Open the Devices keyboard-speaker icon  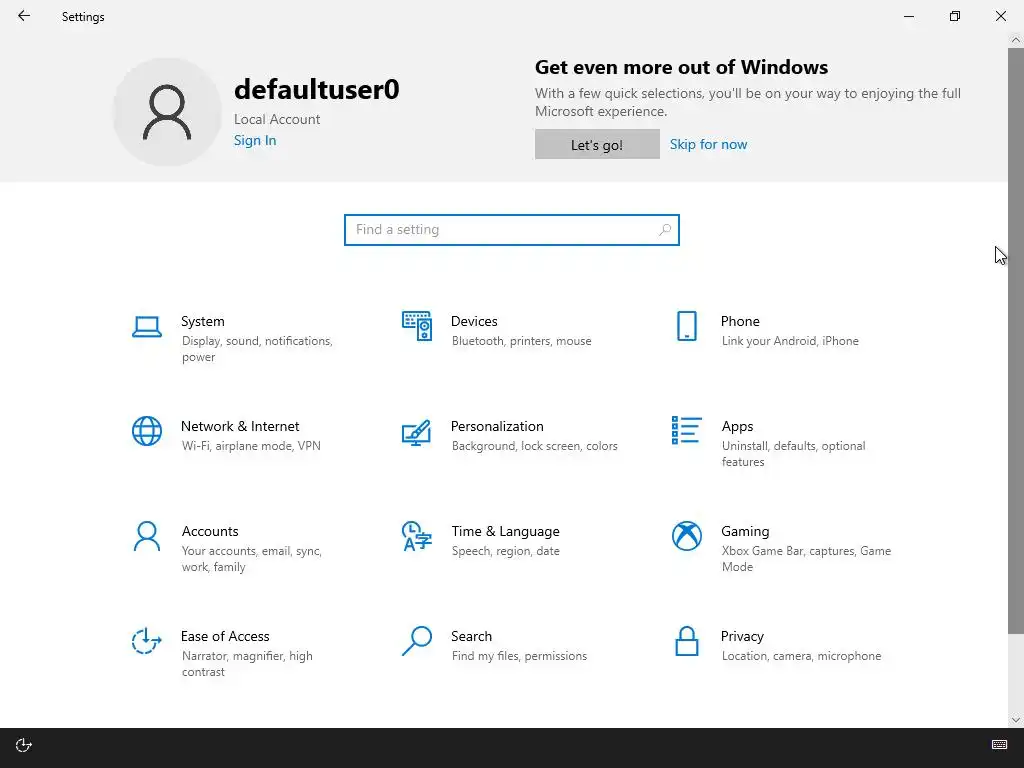click(x=417, y=326)
